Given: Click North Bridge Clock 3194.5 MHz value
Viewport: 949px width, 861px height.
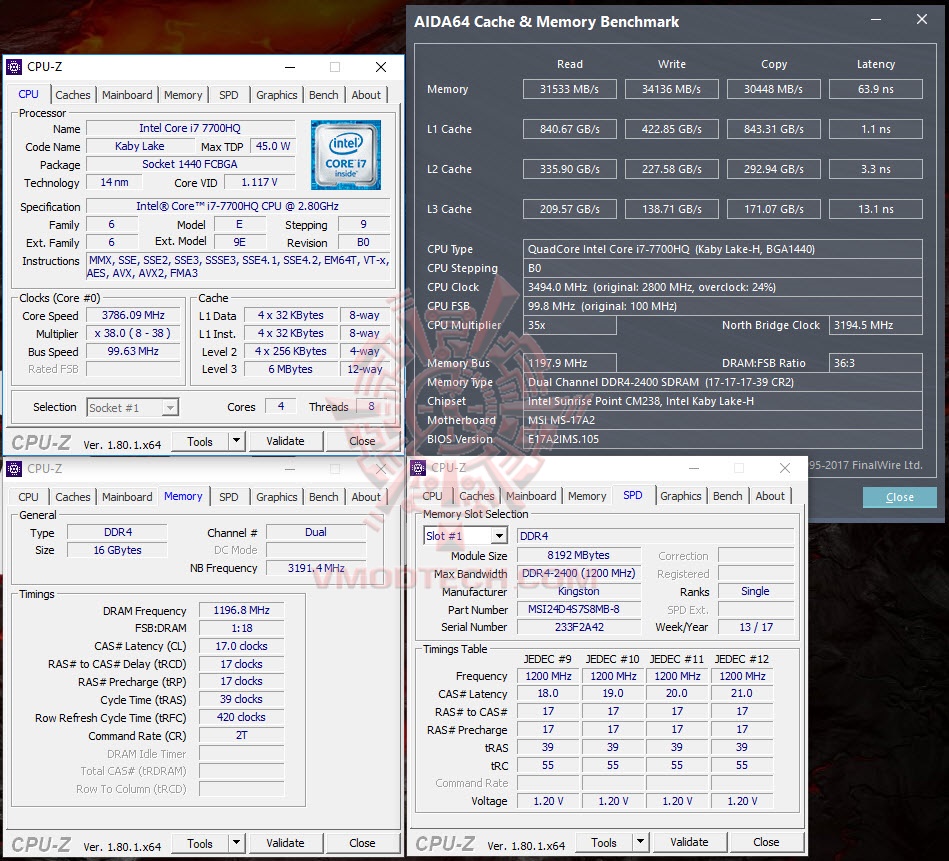Looking at the screenshot, I should click(876, 325).
